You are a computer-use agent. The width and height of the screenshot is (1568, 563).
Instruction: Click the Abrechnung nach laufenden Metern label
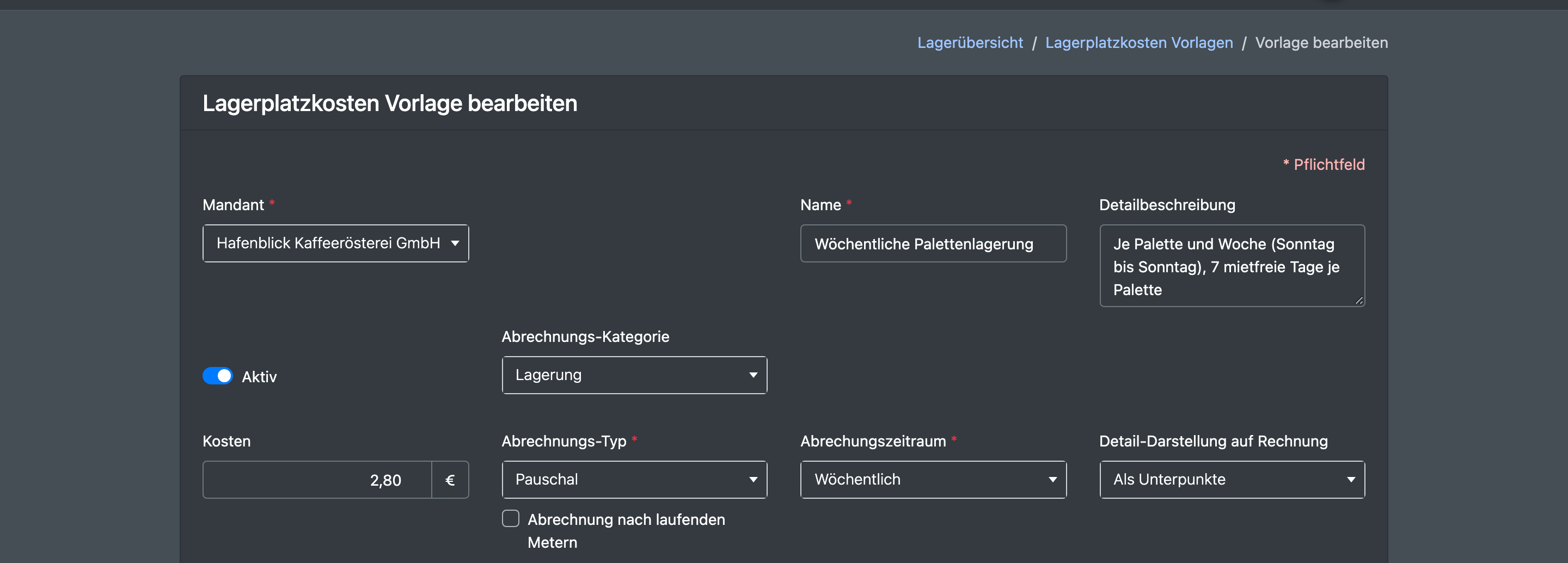pos(626,531)
